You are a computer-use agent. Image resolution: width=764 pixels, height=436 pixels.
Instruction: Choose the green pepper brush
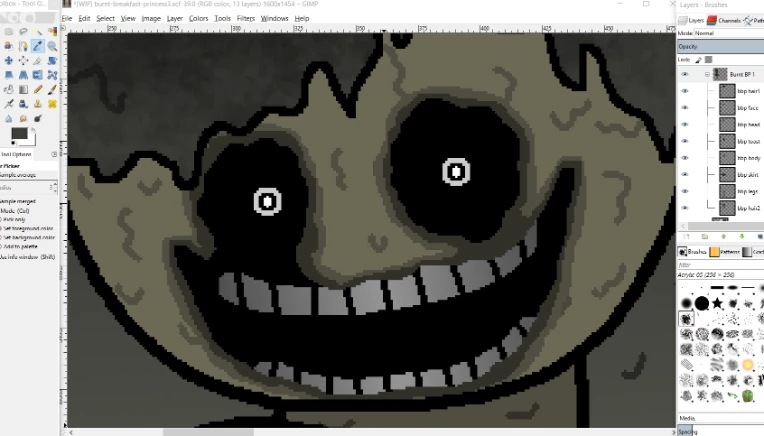pyautogui.click(x=748, y=395)
